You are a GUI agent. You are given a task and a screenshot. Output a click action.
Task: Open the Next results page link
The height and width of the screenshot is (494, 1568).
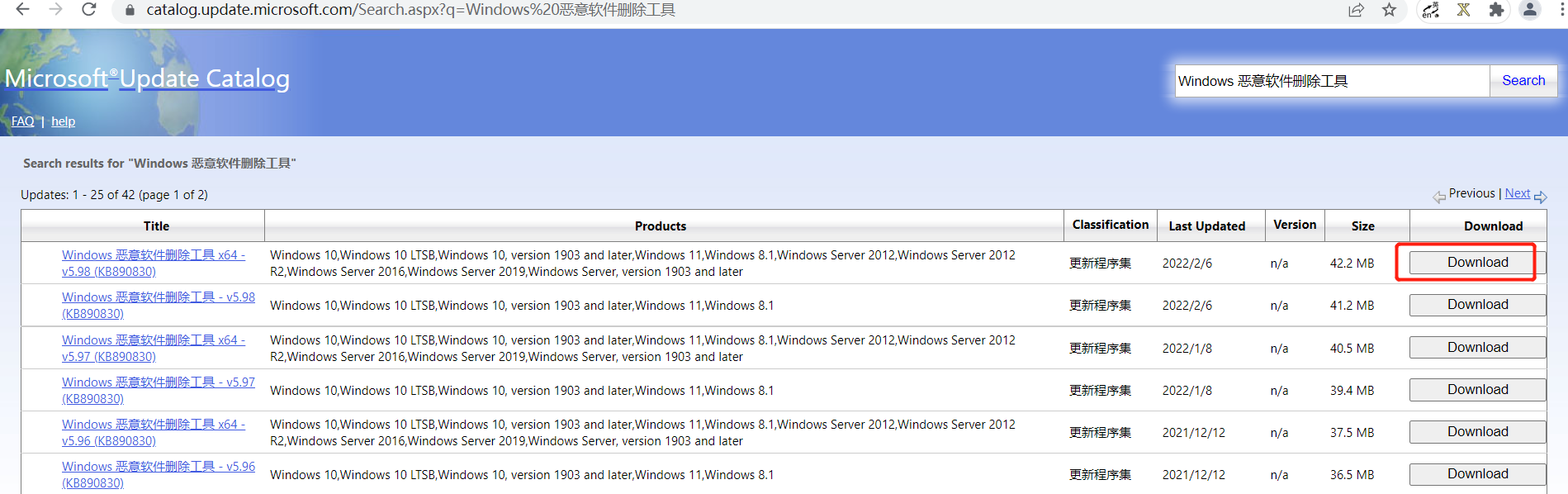click(1518, 192)
